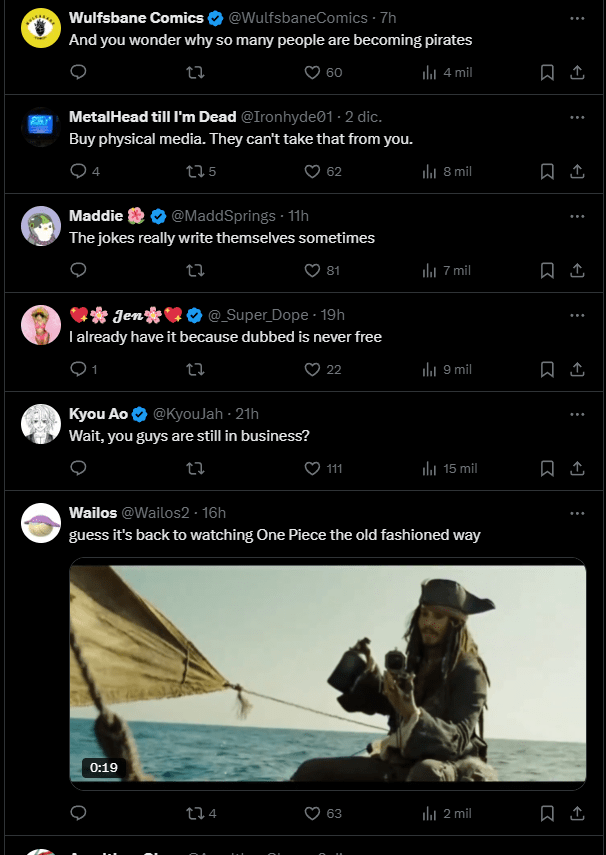The width and height of the screenshot is (606, 855).
Task: Open the 21h timestamp on Kyou Ao's tweet
Action: pyautogui.click(x=247, y=414)
